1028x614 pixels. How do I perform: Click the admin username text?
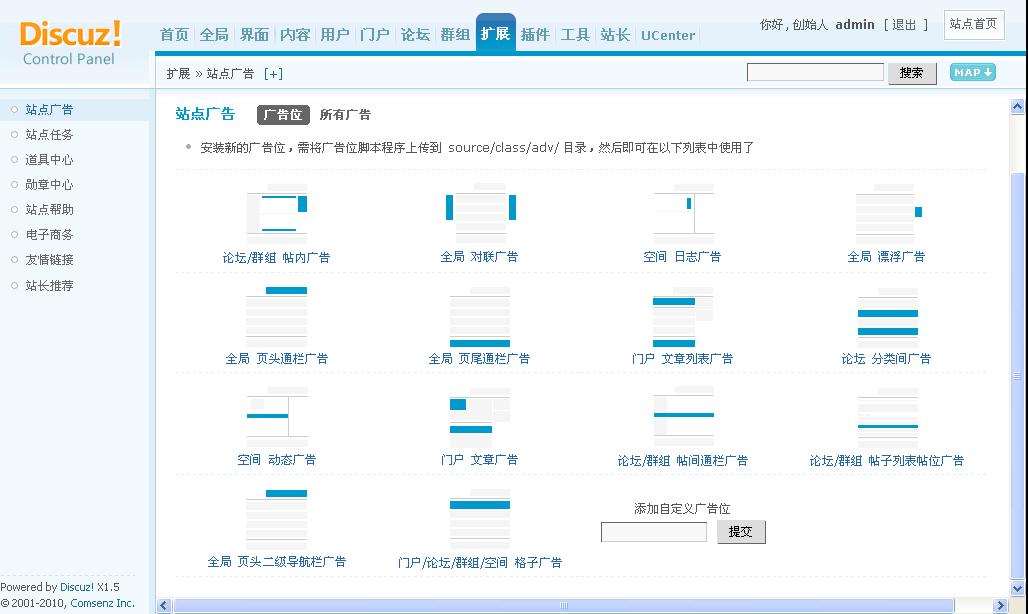(855, 25)
